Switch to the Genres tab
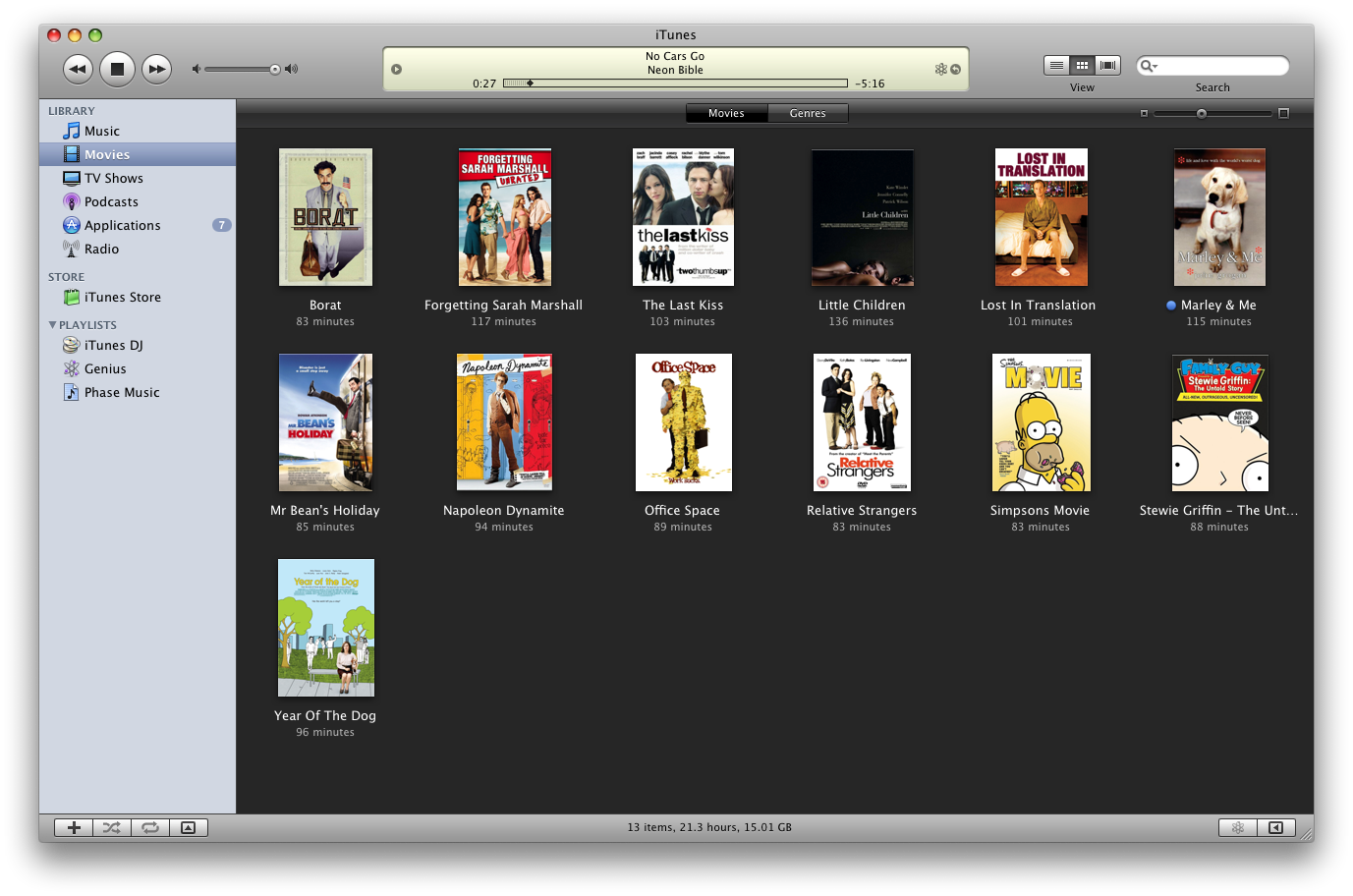The width and height of the screenshot is (1353, 896). click(808, 113)
